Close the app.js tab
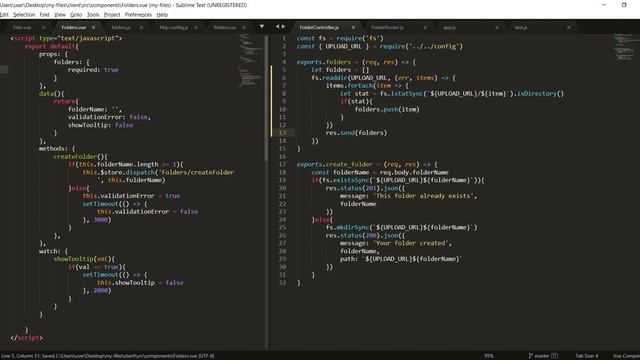 point(497,27)
